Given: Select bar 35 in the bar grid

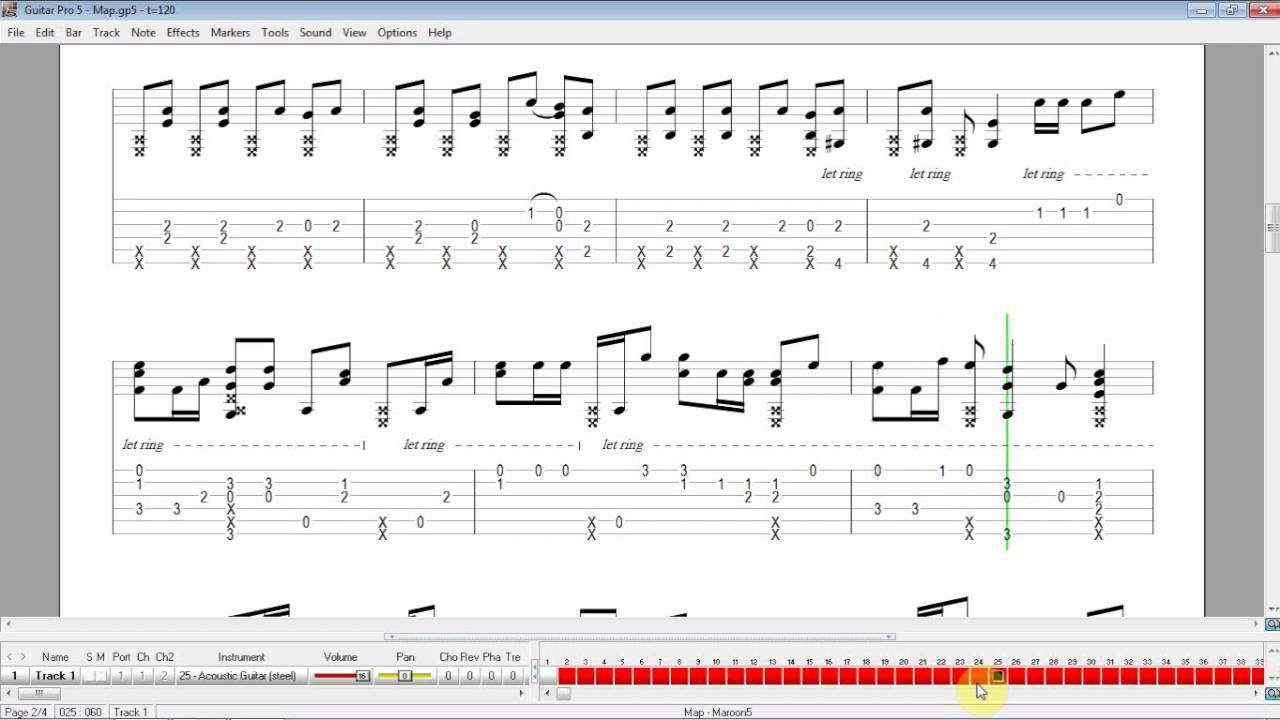Looking at the screenshot, I should 1185,676.
